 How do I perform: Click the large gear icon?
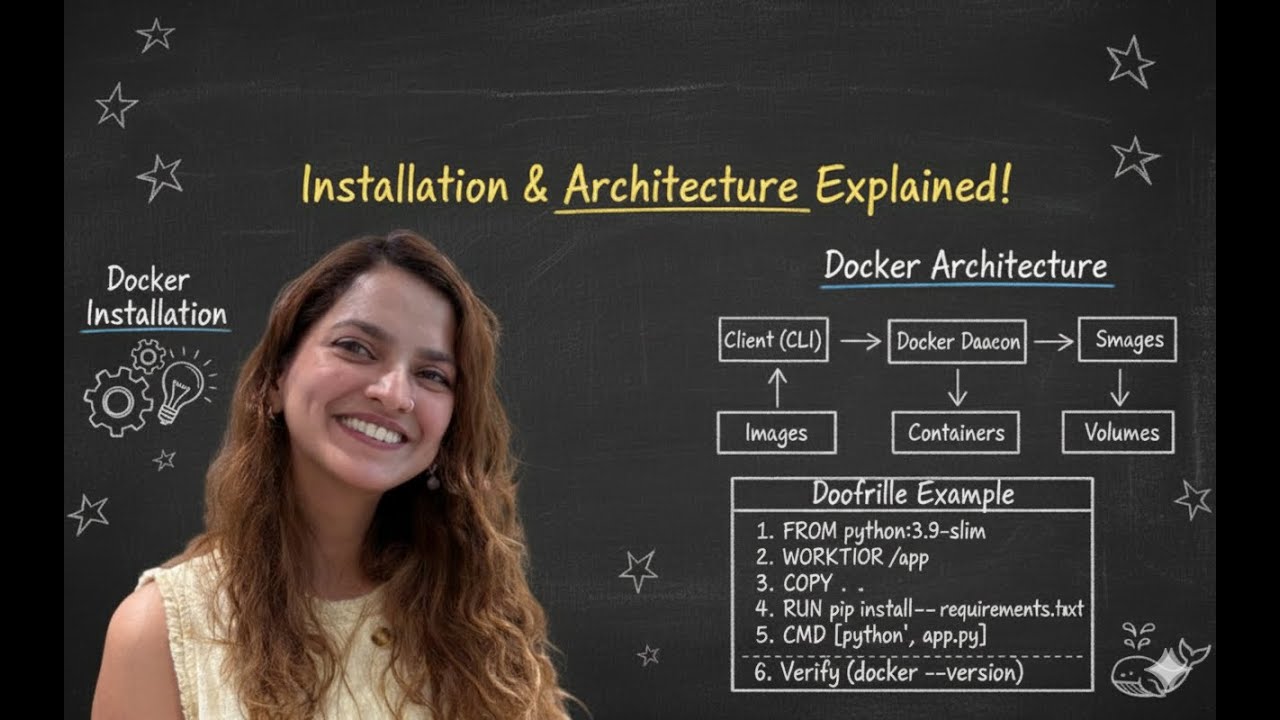tap(117, 401)
